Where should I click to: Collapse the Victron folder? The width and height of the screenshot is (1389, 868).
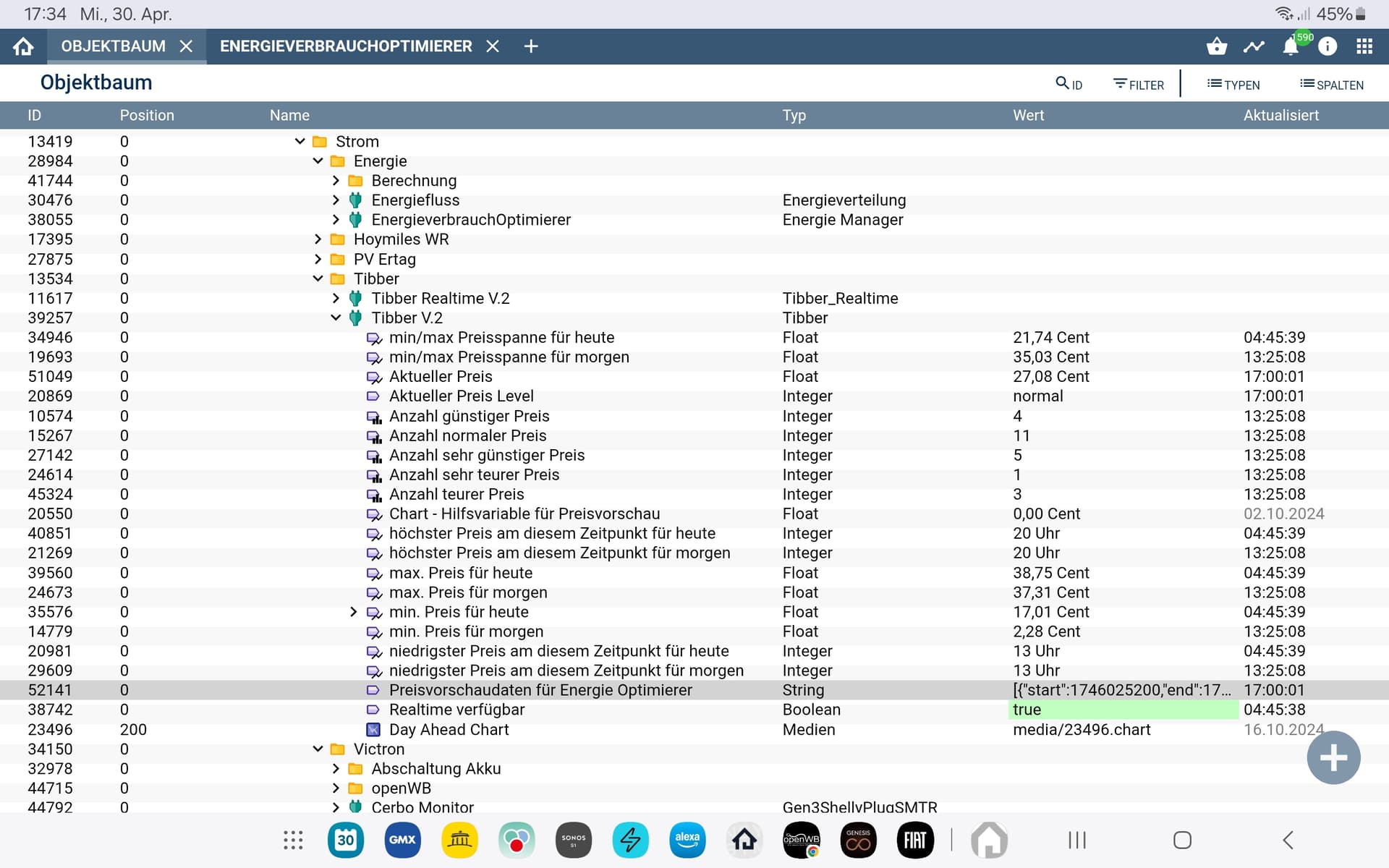(318, 749)
